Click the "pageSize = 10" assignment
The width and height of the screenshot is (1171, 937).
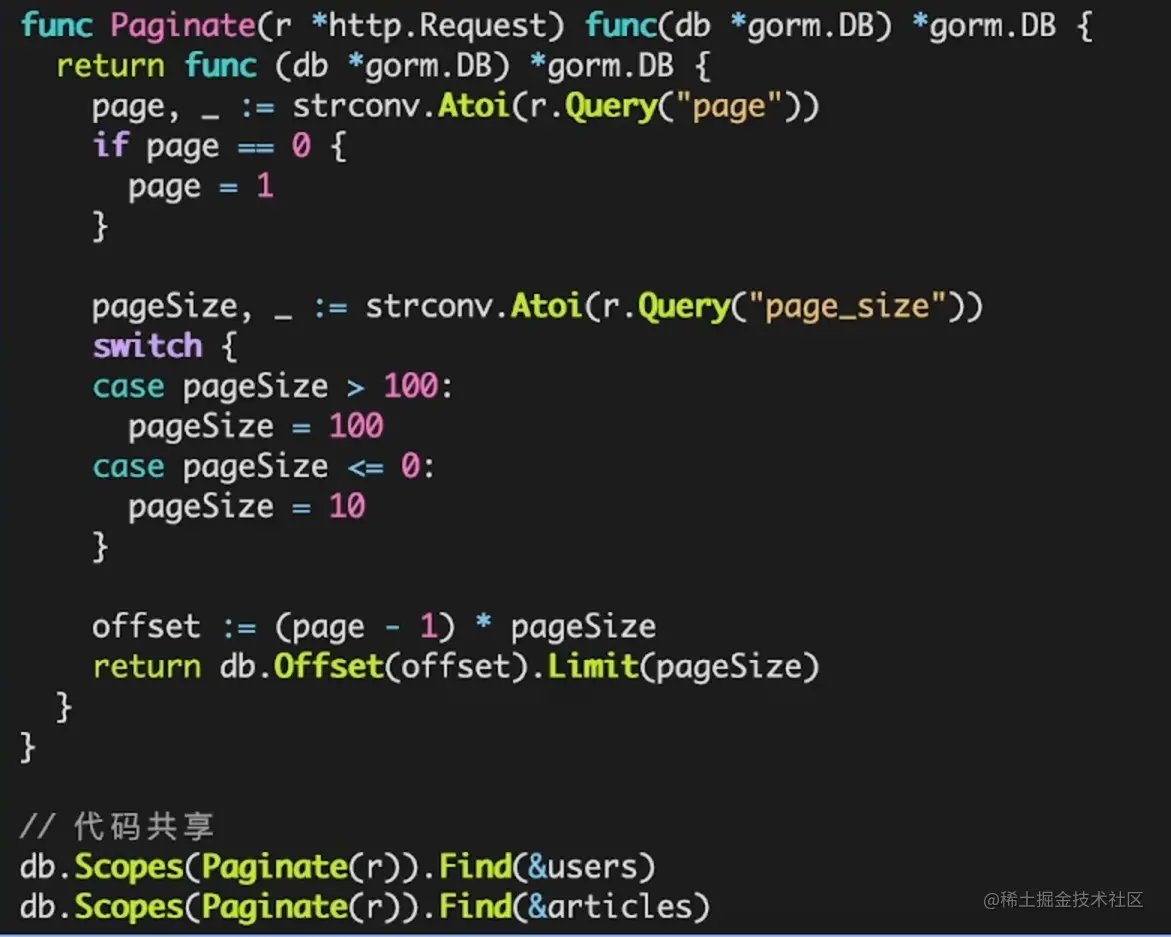[x=246, y=507]
